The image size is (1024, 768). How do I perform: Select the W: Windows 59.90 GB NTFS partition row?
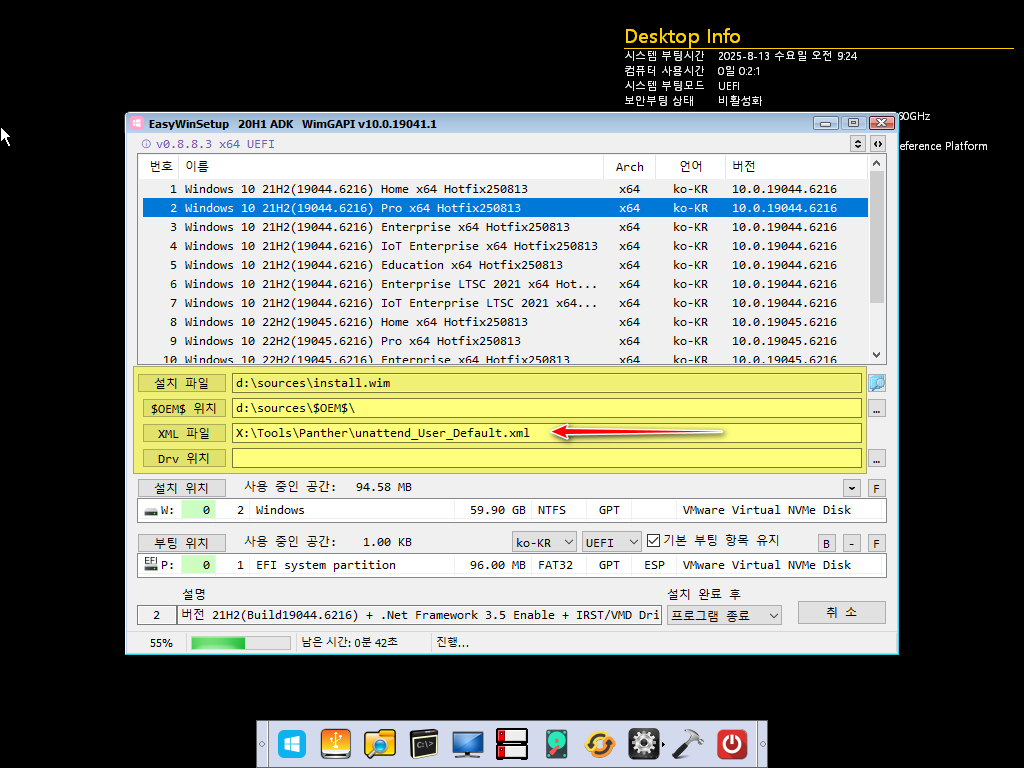[x=511, y=510]
